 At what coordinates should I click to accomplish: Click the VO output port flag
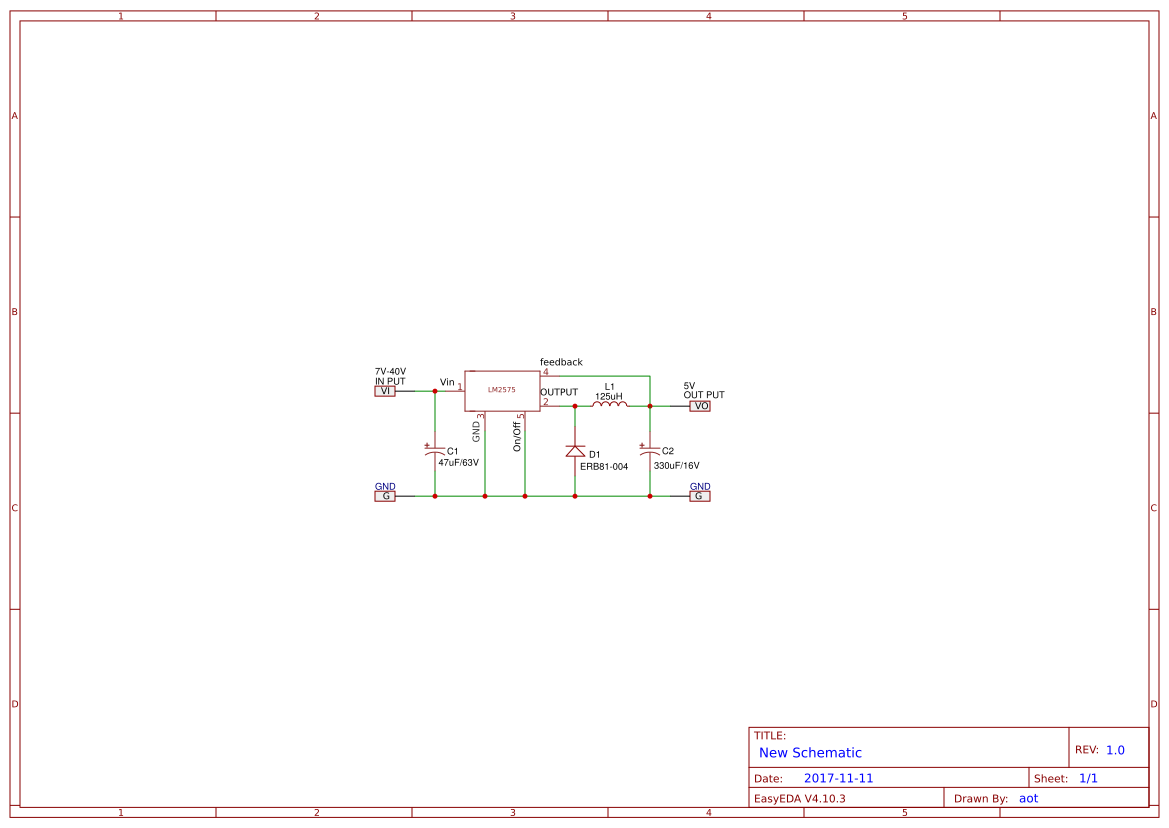[x=700, y=406]
